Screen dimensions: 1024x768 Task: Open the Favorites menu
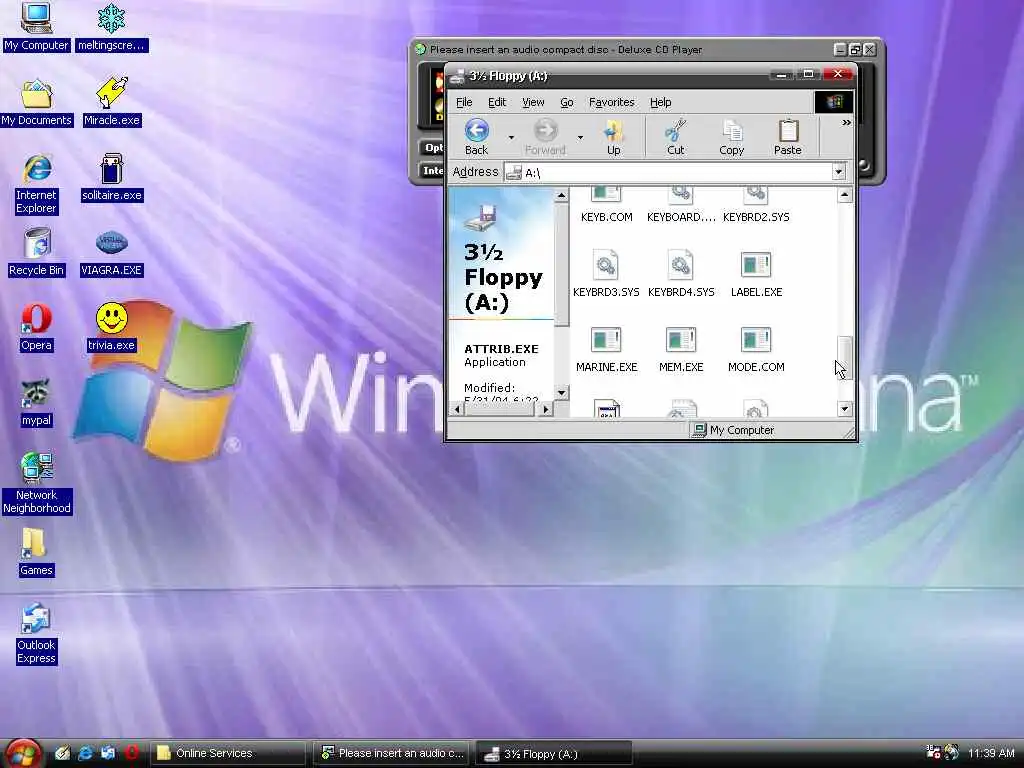(611, 103)
